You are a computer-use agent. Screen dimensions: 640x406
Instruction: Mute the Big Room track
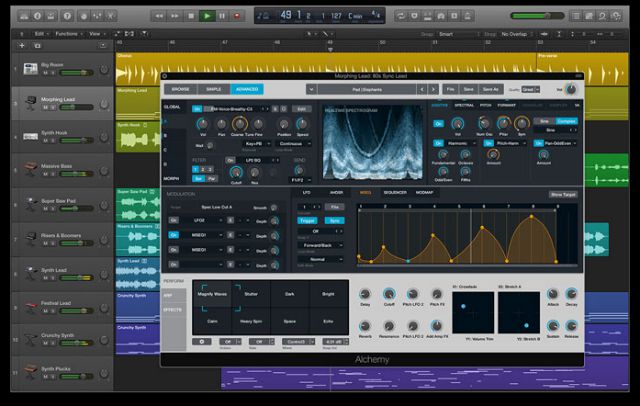45,73
